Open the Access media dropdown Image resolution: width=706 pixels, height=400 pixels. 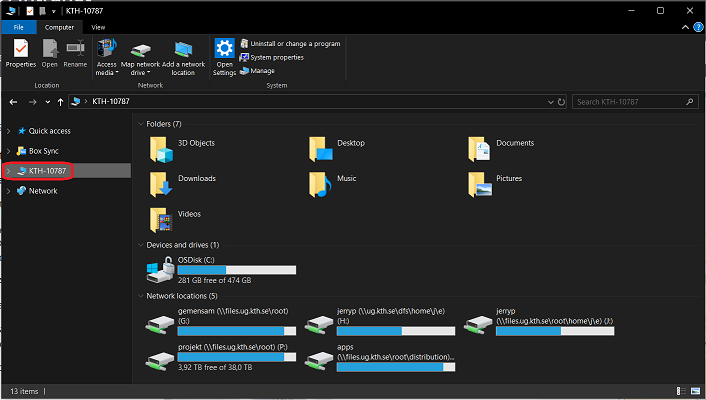(107, 72)
